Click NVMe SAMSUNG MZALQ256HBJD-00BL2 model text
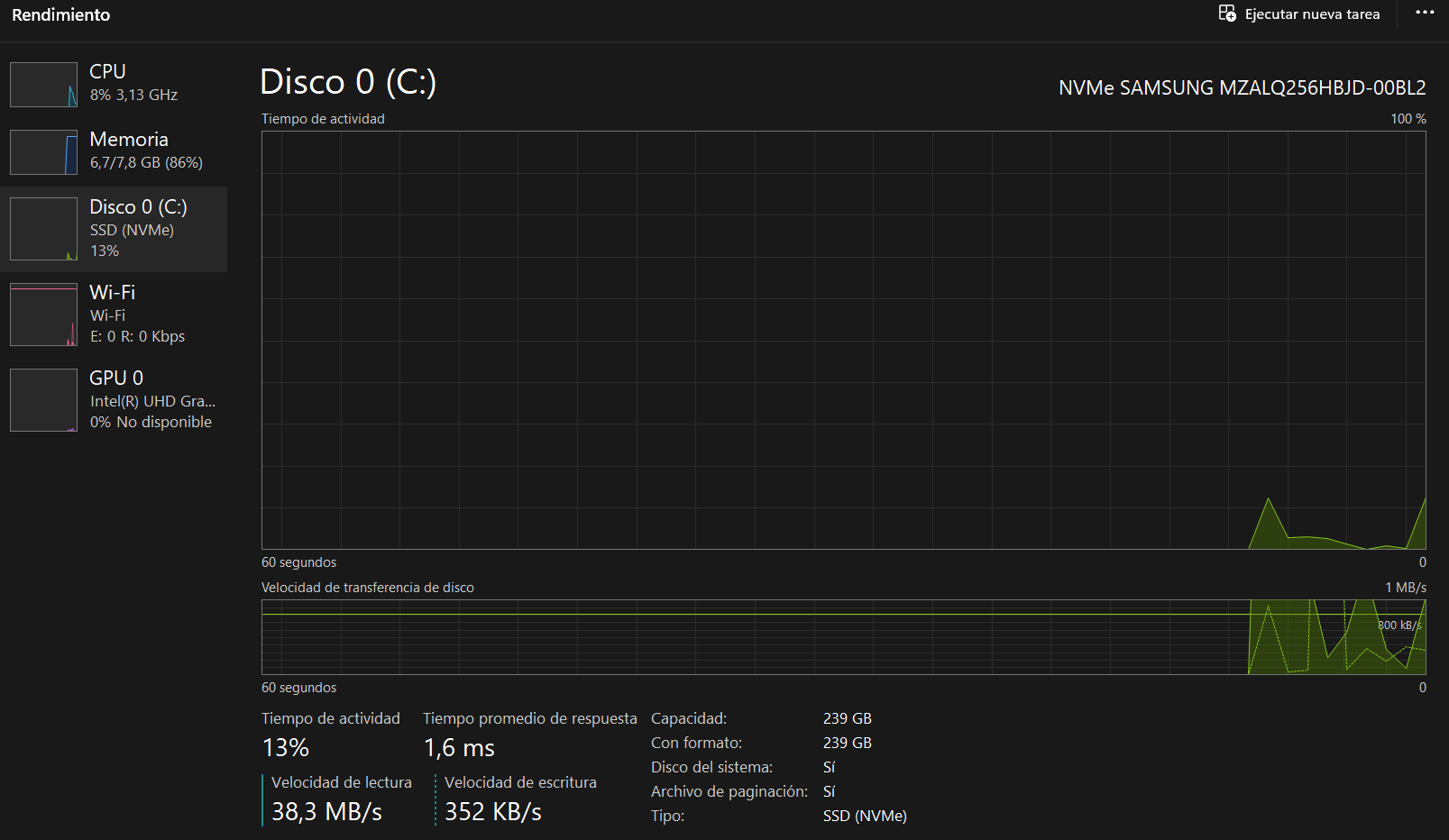 pyautogui.click(x=1243, y=88)
